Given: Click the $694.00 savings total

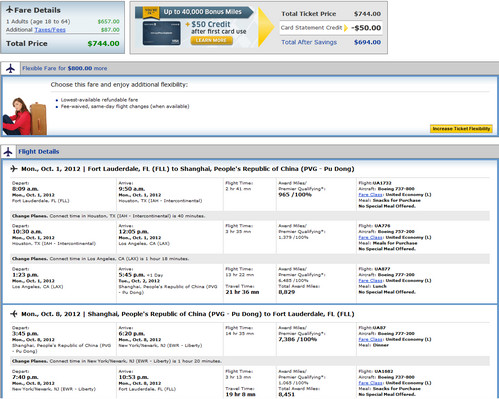Looking at the screenshot, I should point(367,42).
